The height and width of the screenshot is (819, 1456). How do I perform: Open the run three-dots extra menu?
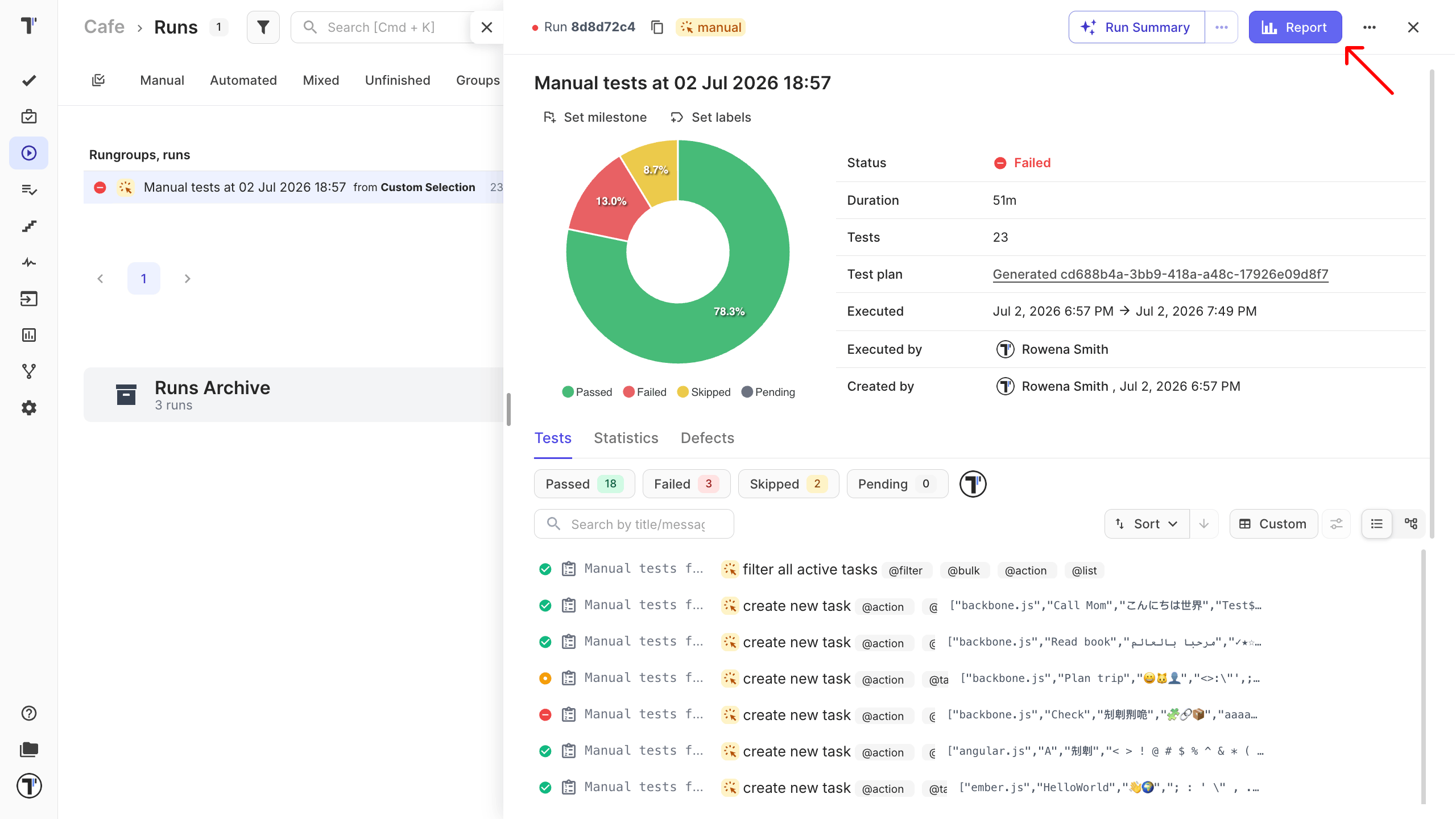pyautogui.click(x=1370, y=27)
